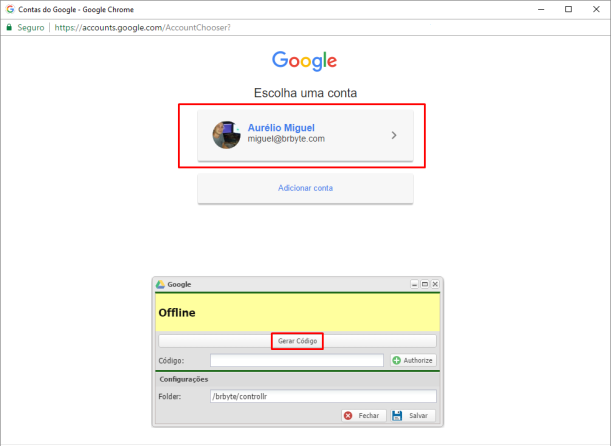Viewport: 611px width, 446px height.
Task: Maximize the Chrome browser window
Action: coord(568,8)
